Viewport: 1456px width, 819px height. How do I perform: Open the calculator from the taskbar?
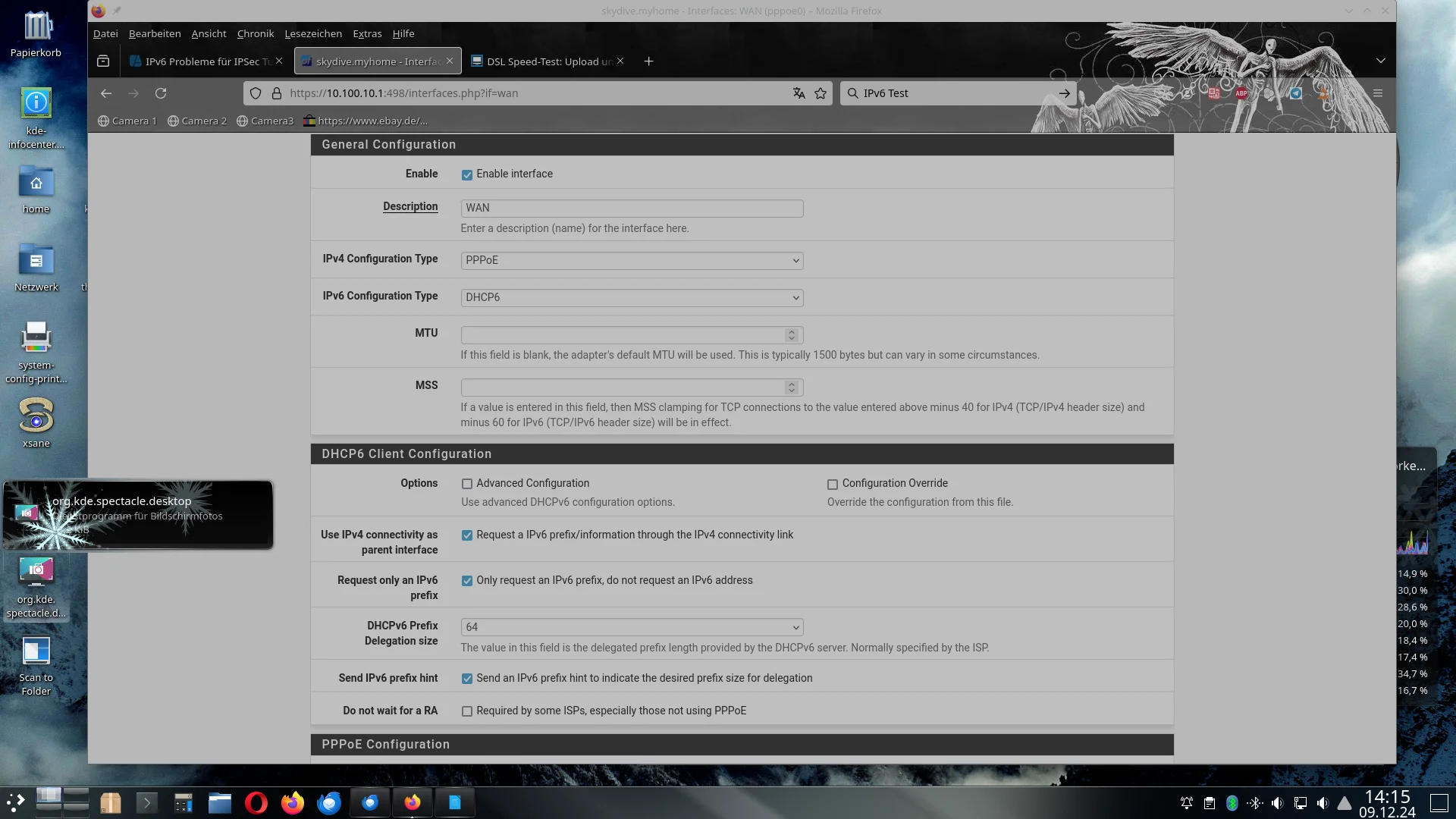click(x=183, y=802)
